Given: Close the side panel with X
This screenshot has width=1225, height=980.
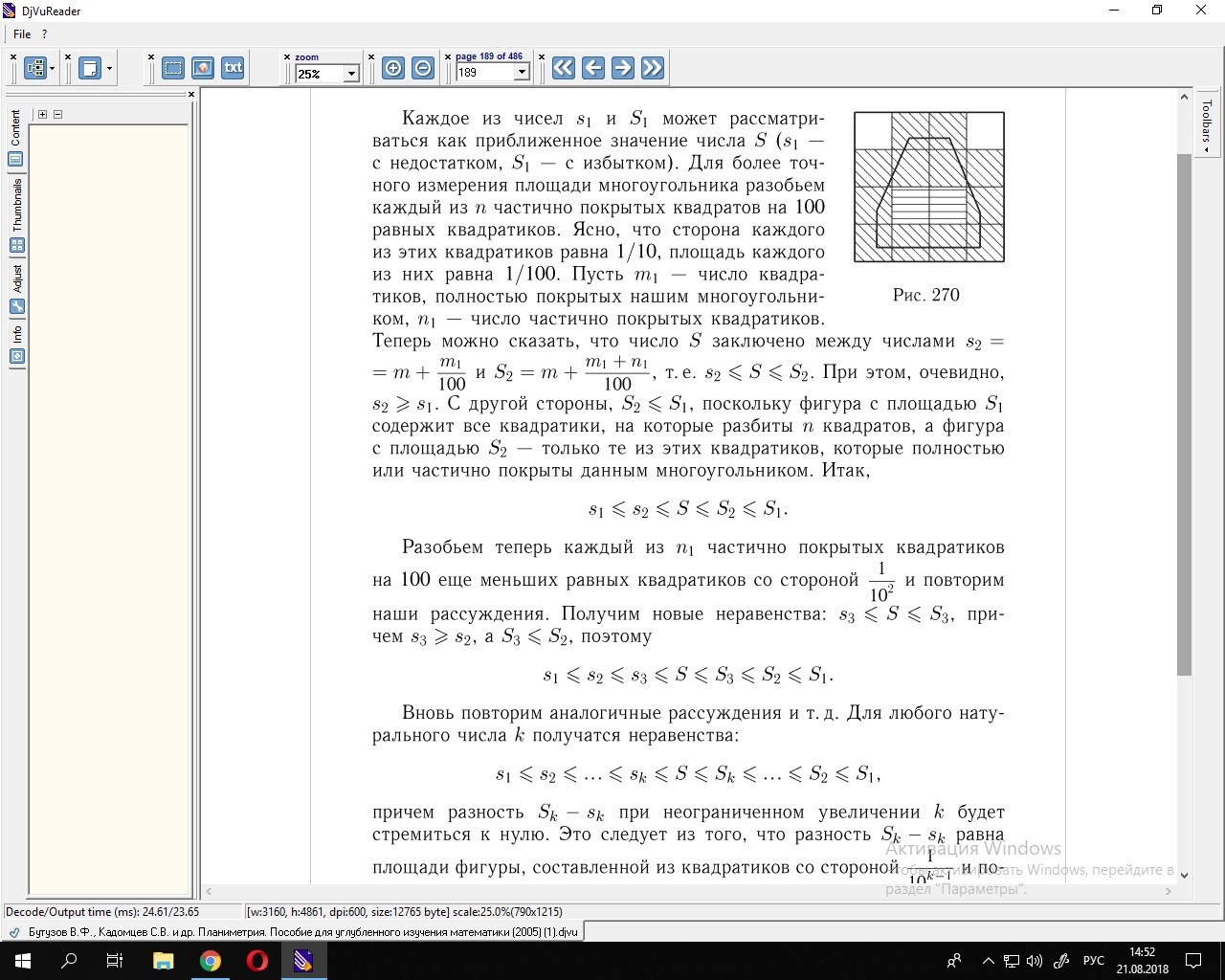Looking at the screenshot, I should pos(191,94).
